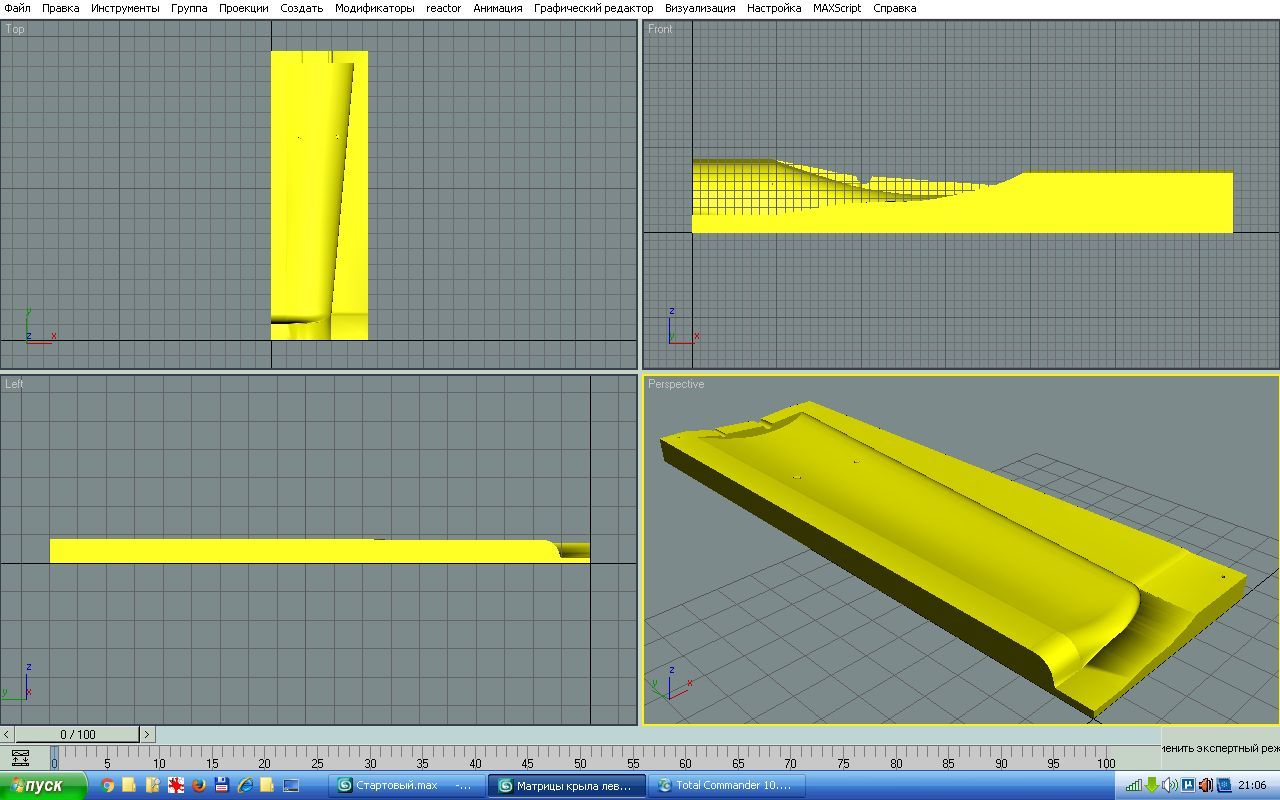
Task: Open the volume speaker tray icon
Action: click(1169, 786)
